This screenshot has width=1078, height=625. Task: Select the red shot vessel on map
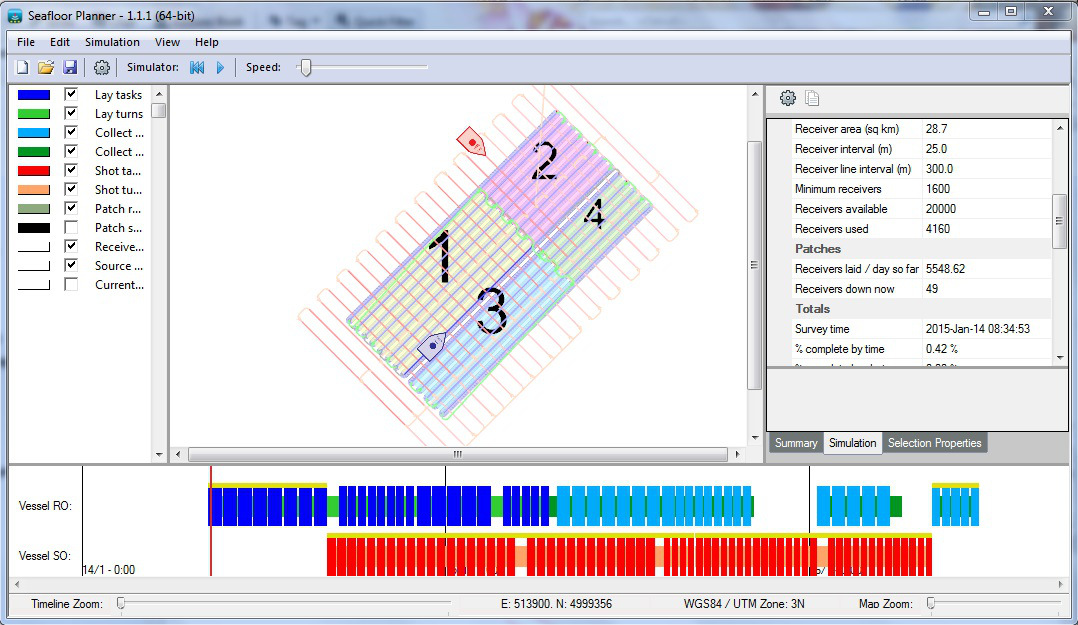[x=472, y=142]
